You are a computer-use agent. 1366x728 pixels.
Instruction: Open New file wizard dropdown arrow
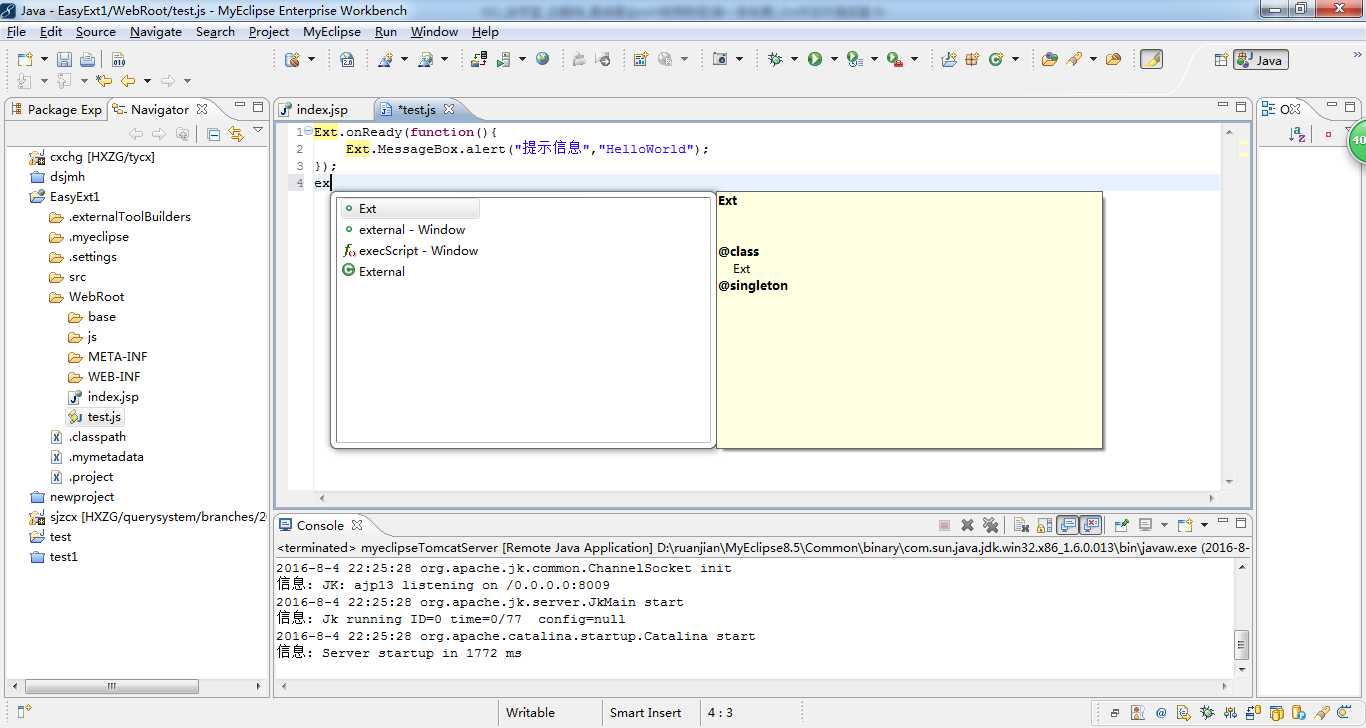[x=43, y=60]
